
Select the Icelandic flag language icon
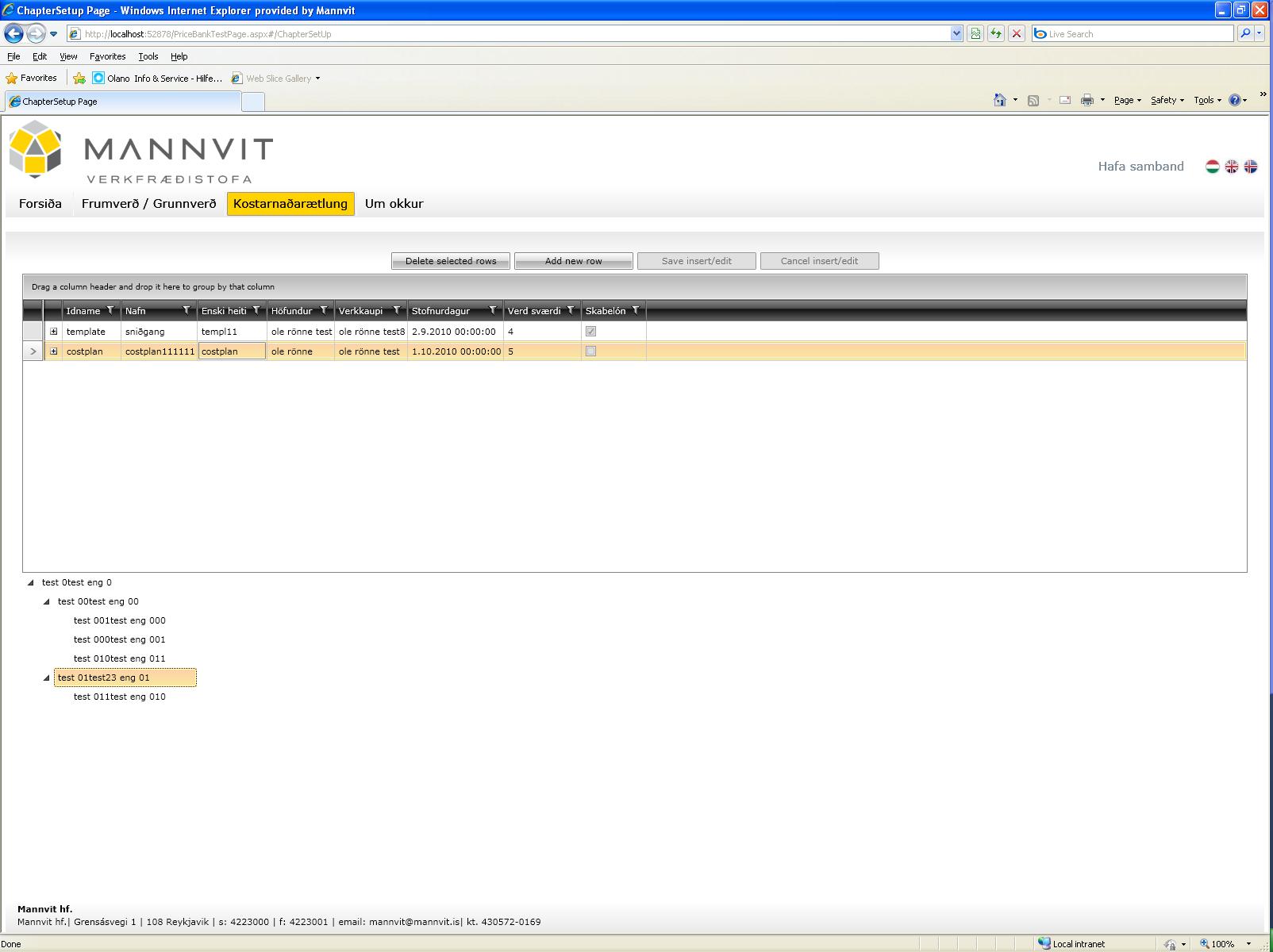point(1250,167)
